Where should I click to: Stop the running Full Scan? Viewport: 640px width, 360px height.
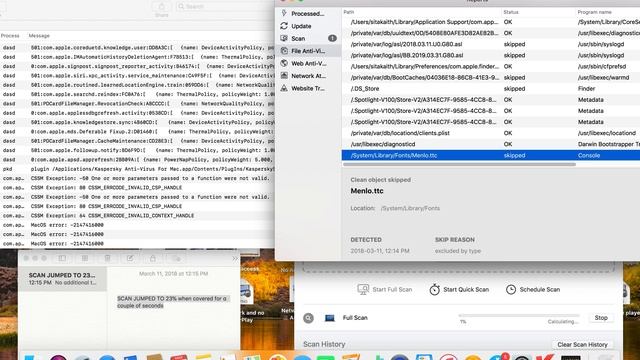point(601,318)
